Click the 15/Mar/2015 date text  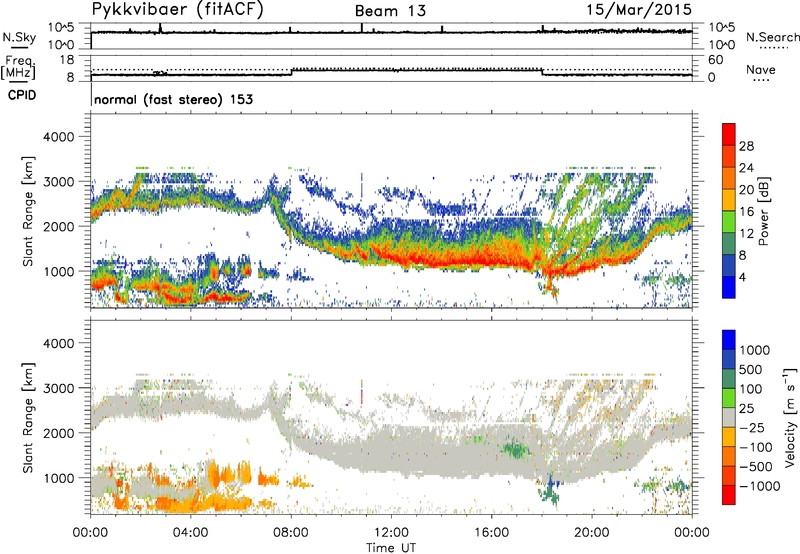[x=639, y=10]
